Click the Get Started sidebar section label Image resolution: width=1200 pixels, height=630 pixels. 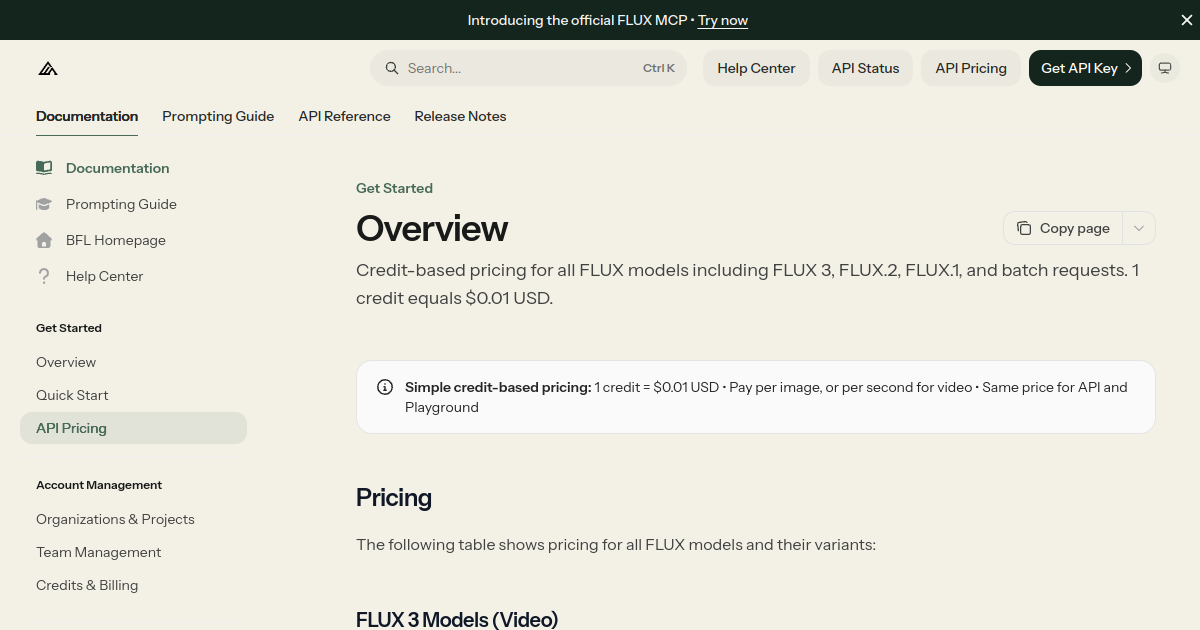click(69, 328)
